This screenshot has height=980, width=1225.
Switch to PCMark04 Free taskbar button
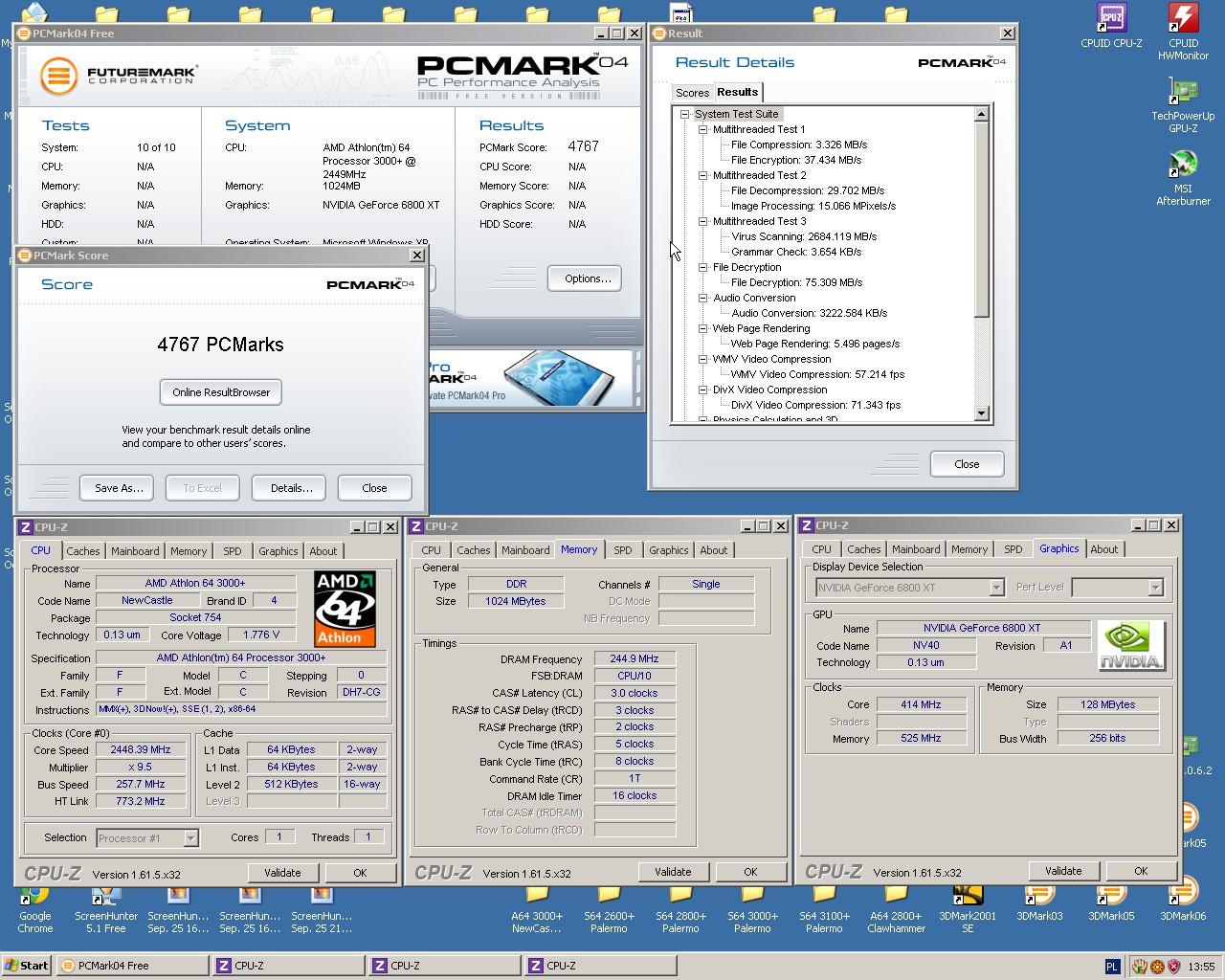[x=132, y=966]
